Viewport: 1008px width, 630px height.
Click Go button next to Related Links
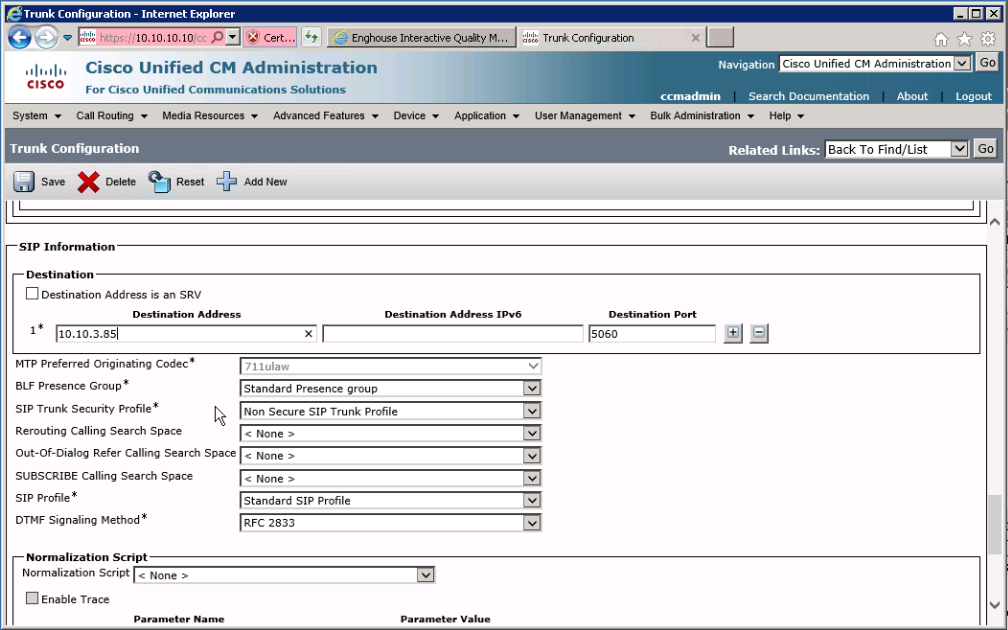tap(986, 149)
